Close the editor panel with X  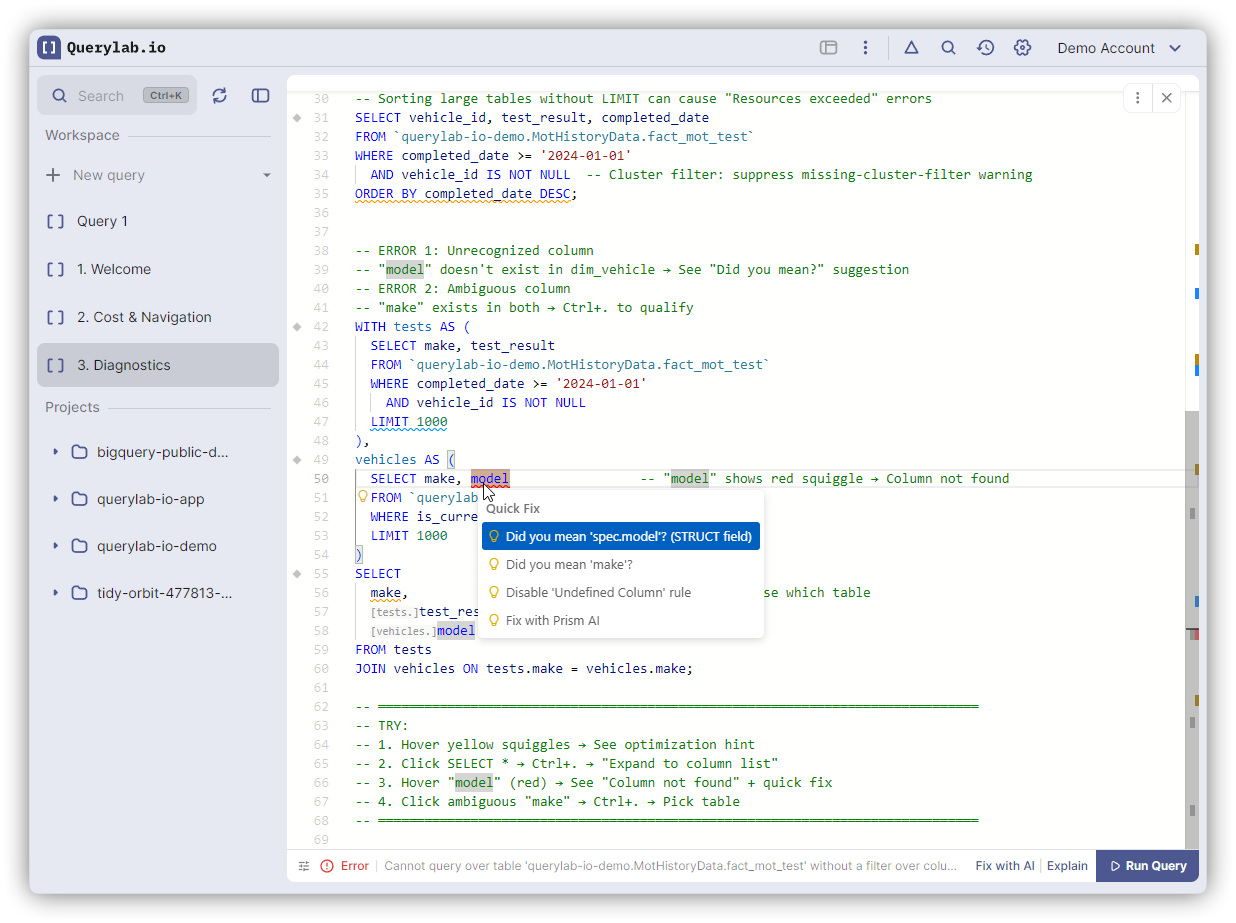point(1166,98)
